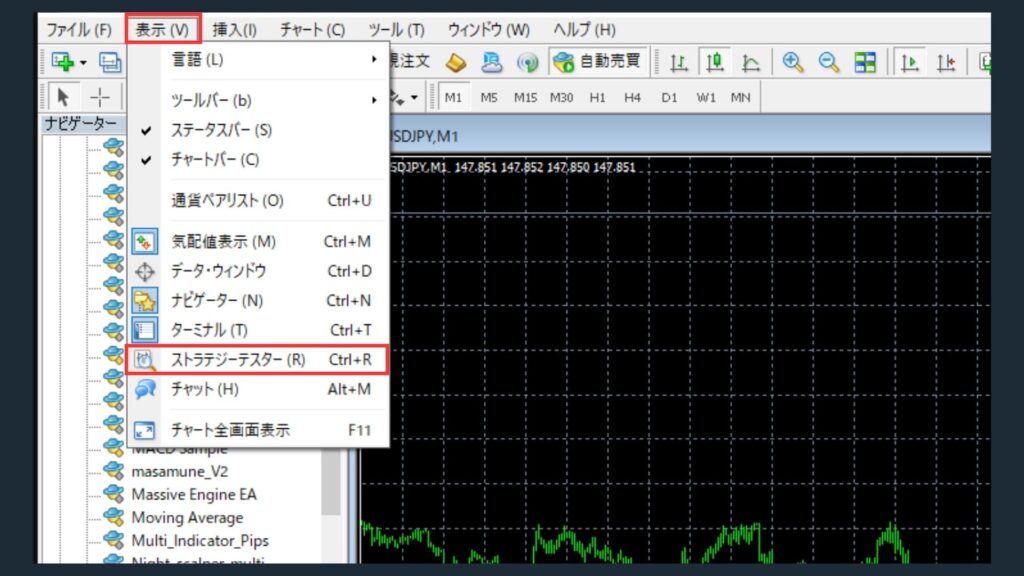Click the tile windows grid icon
The height and width of the screenshot is (576, 1024).
(x=865, y=63)
